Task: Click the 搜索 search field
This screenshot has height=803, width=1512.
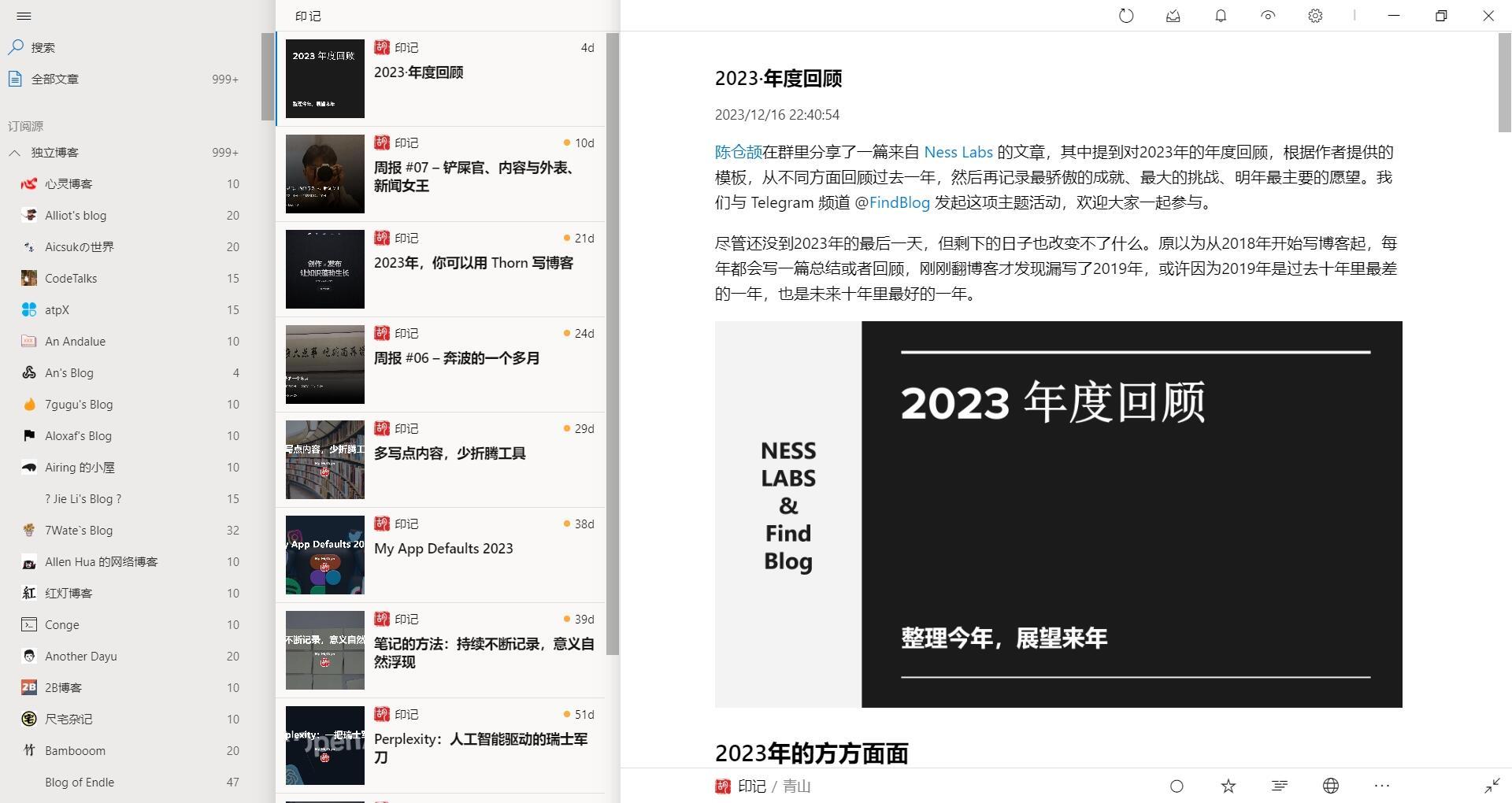Action: click(x=43, y=47)
